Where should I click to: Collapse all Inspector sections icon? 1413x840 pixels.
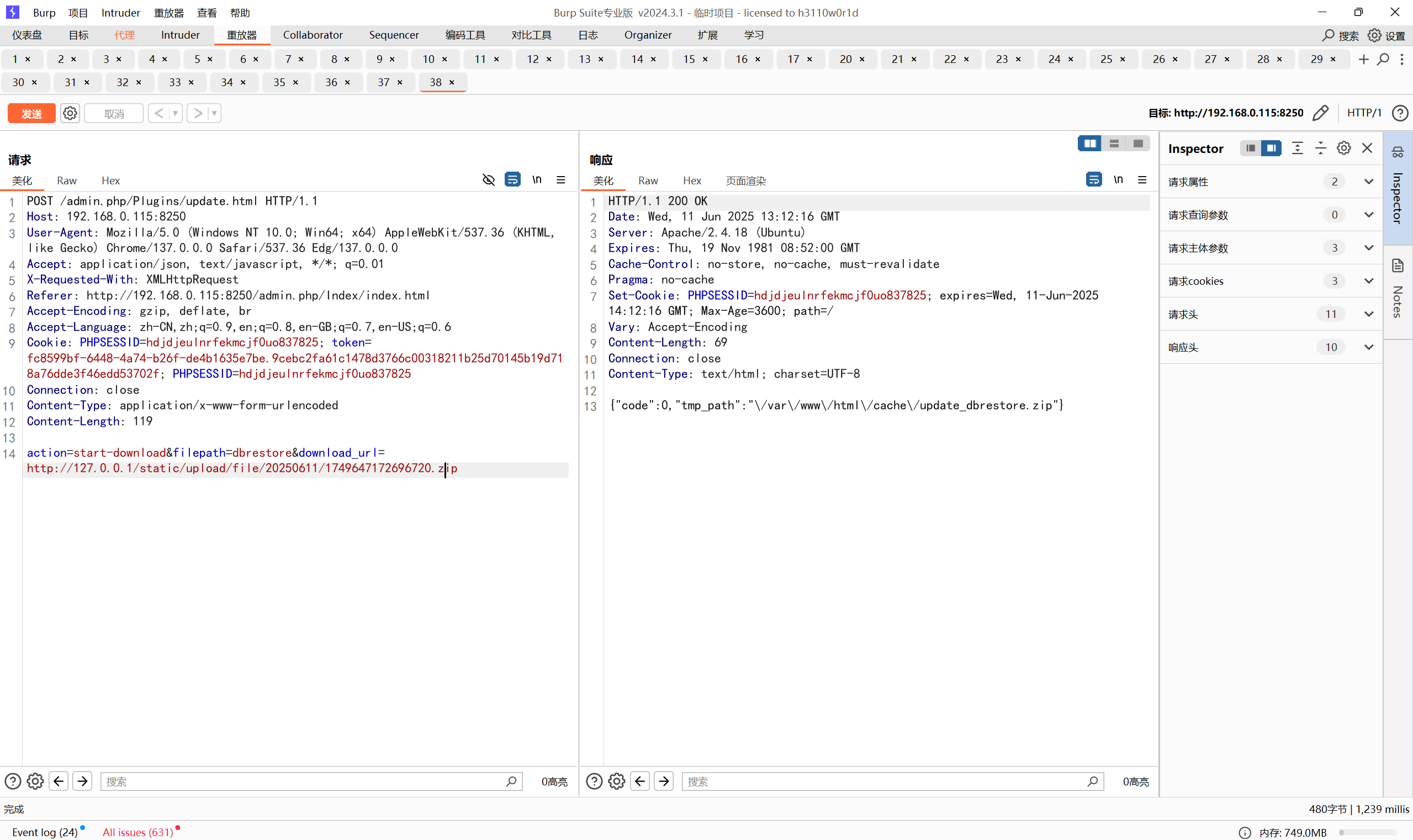1320,148
